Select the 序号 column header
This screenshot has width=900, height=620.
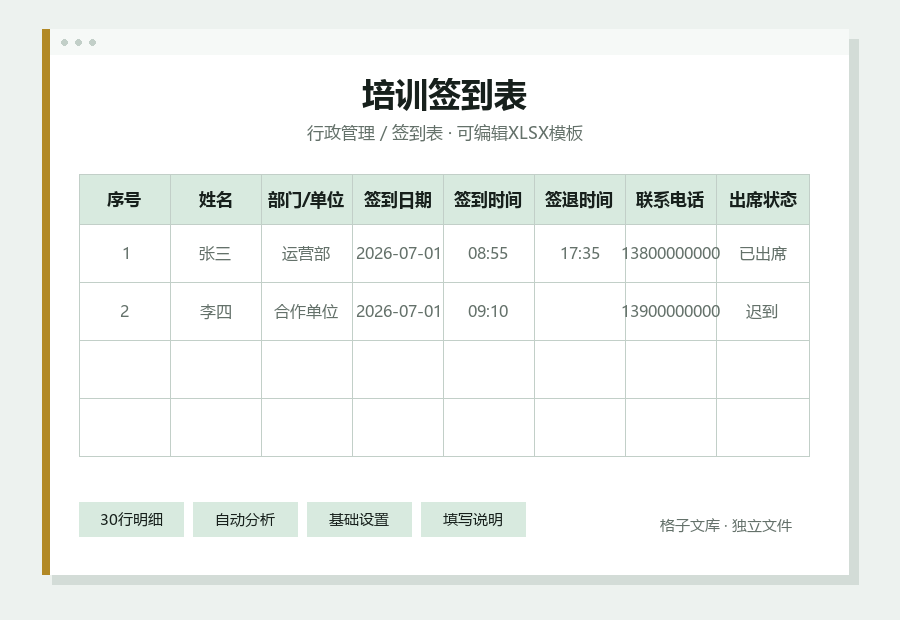(125, 200)
